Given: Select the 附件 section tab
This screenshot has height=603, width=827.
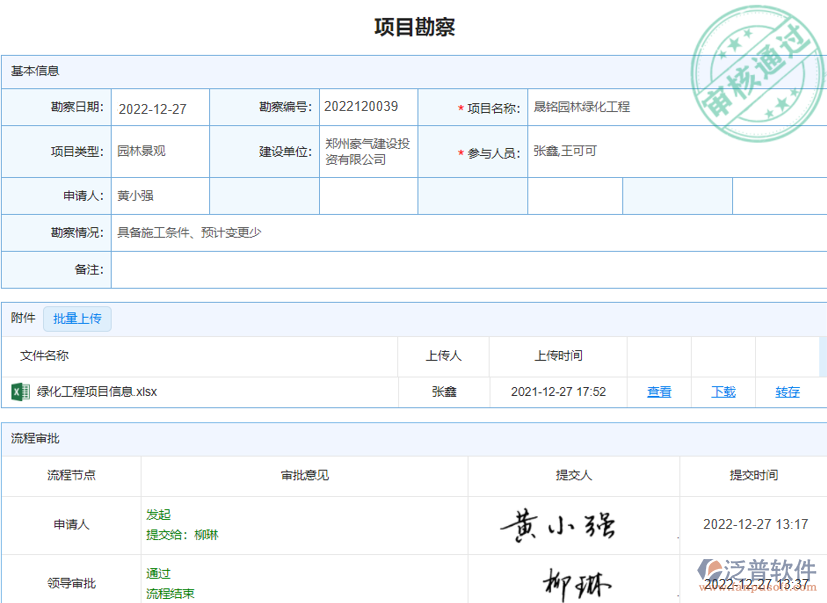Looking at the screenshot, I should [x=22, y=319].
